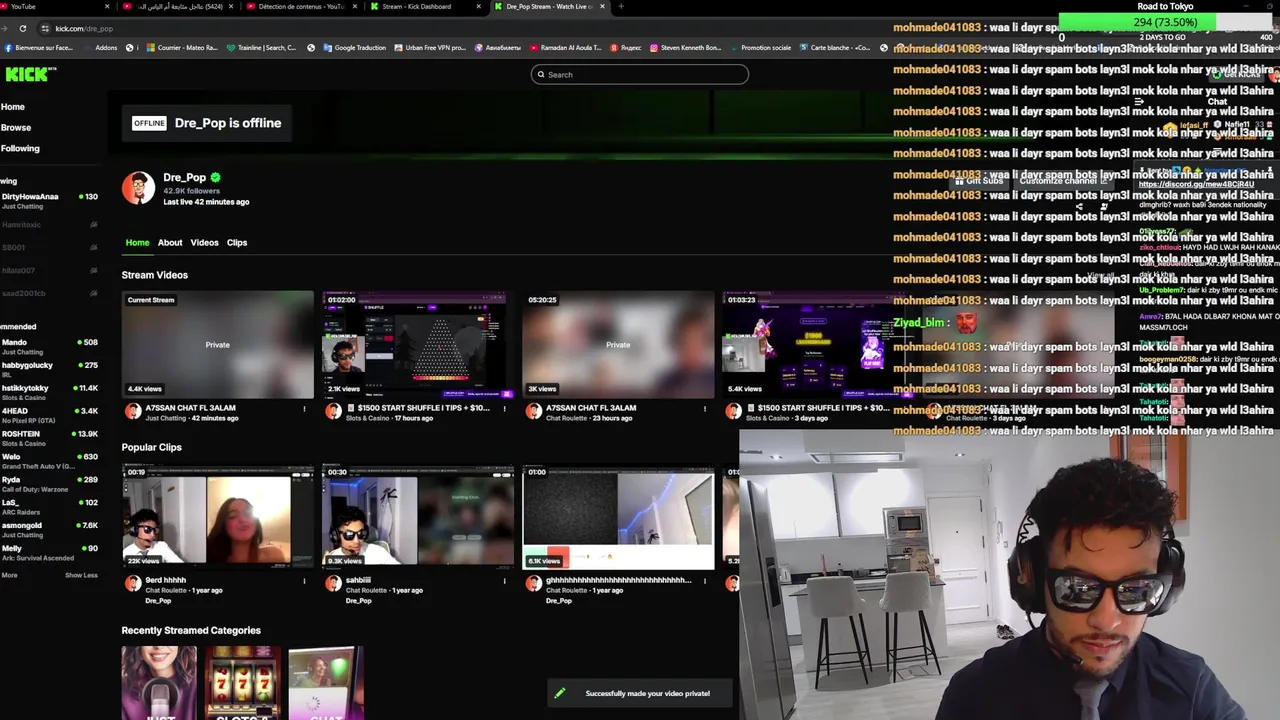Go to Home in the sidebar

(x=13, y=107)
